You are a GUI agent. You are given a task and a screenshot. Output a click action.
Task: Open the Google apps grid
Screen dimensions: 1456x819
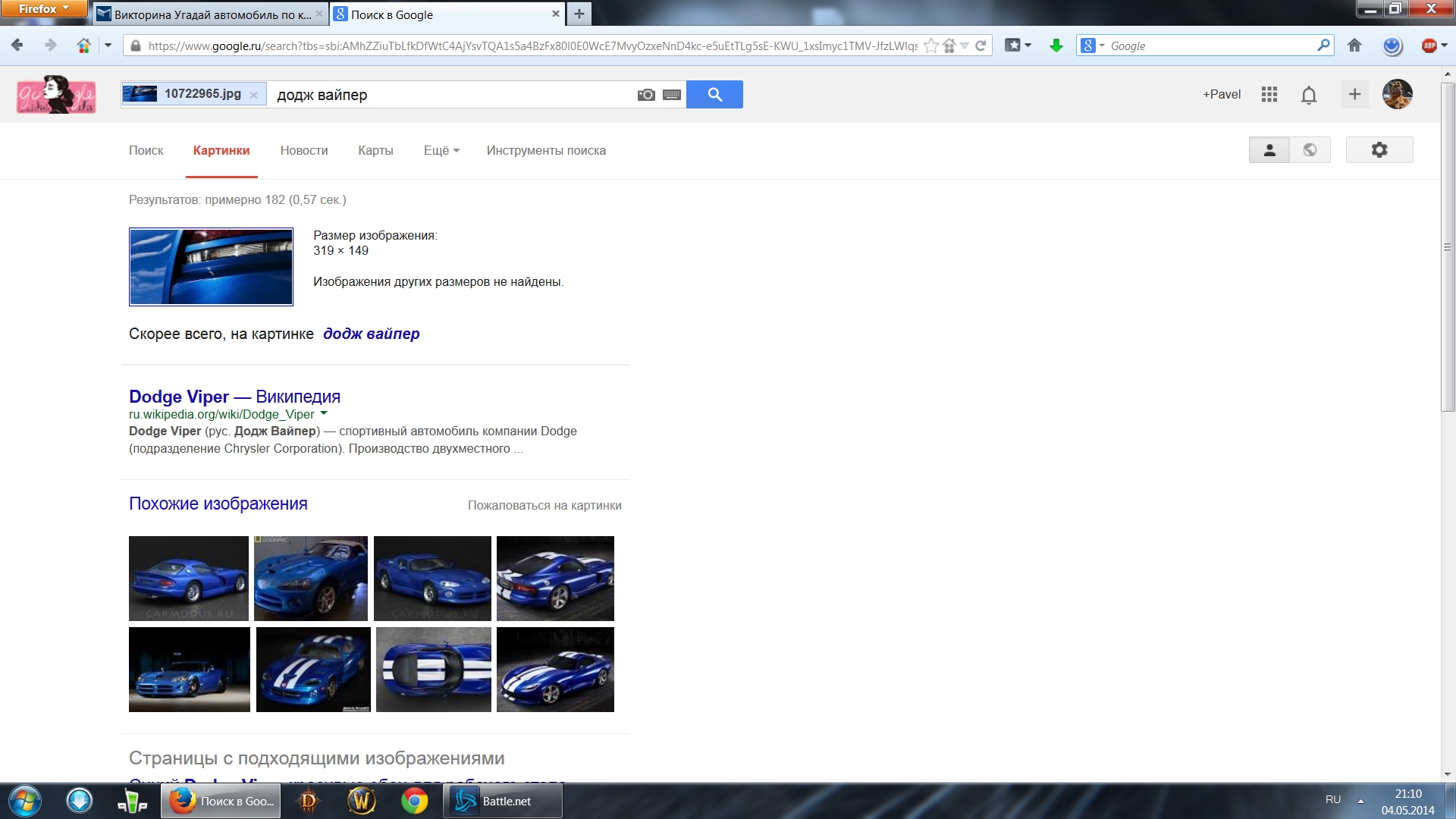(x=1269, y=94)
